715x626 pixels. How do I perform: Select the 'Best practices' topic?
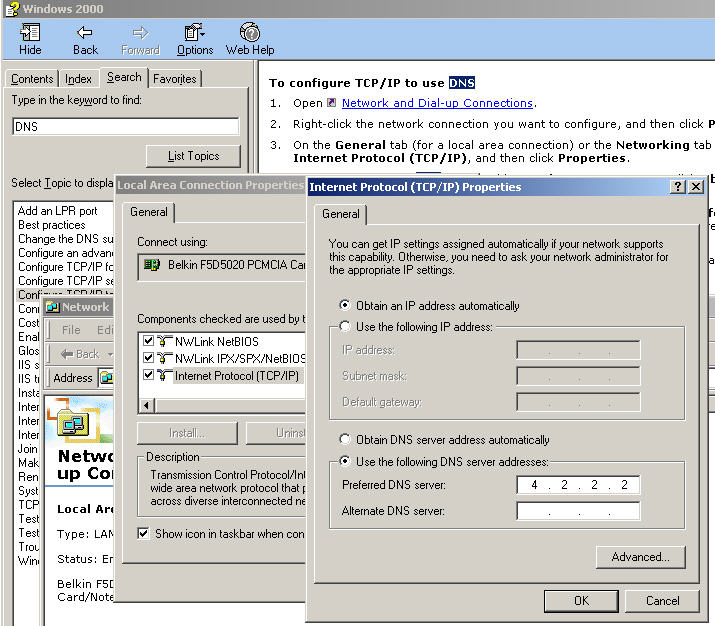52,225
